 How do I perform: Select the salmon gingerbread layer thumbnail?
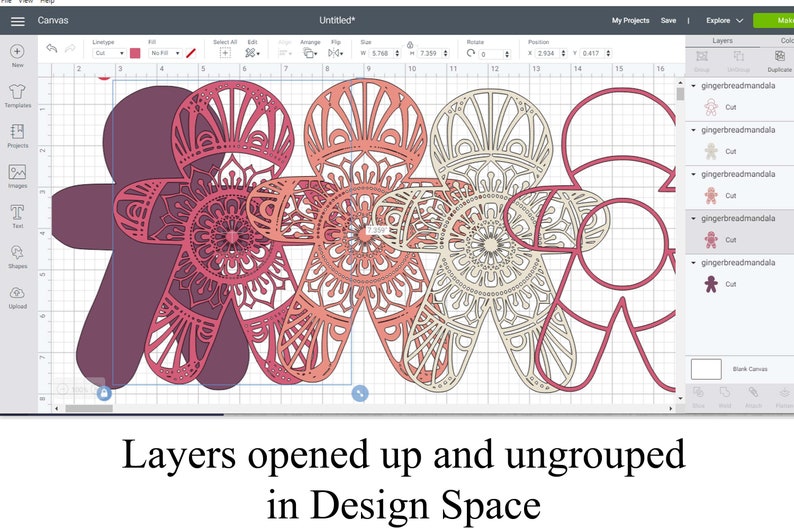click(x=711, y=195)
